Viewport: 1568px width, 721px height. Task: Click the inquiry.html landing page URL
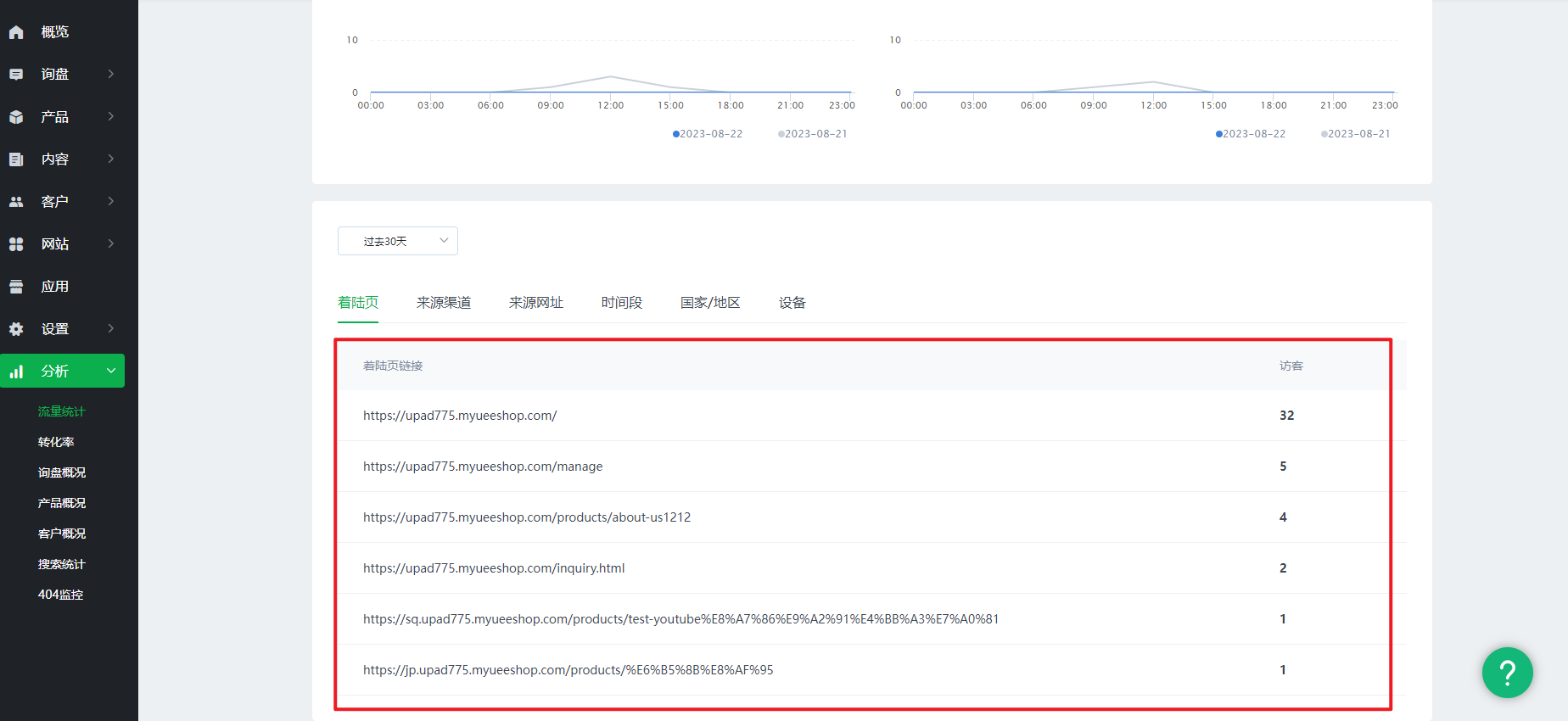click(x=494, y=568)
